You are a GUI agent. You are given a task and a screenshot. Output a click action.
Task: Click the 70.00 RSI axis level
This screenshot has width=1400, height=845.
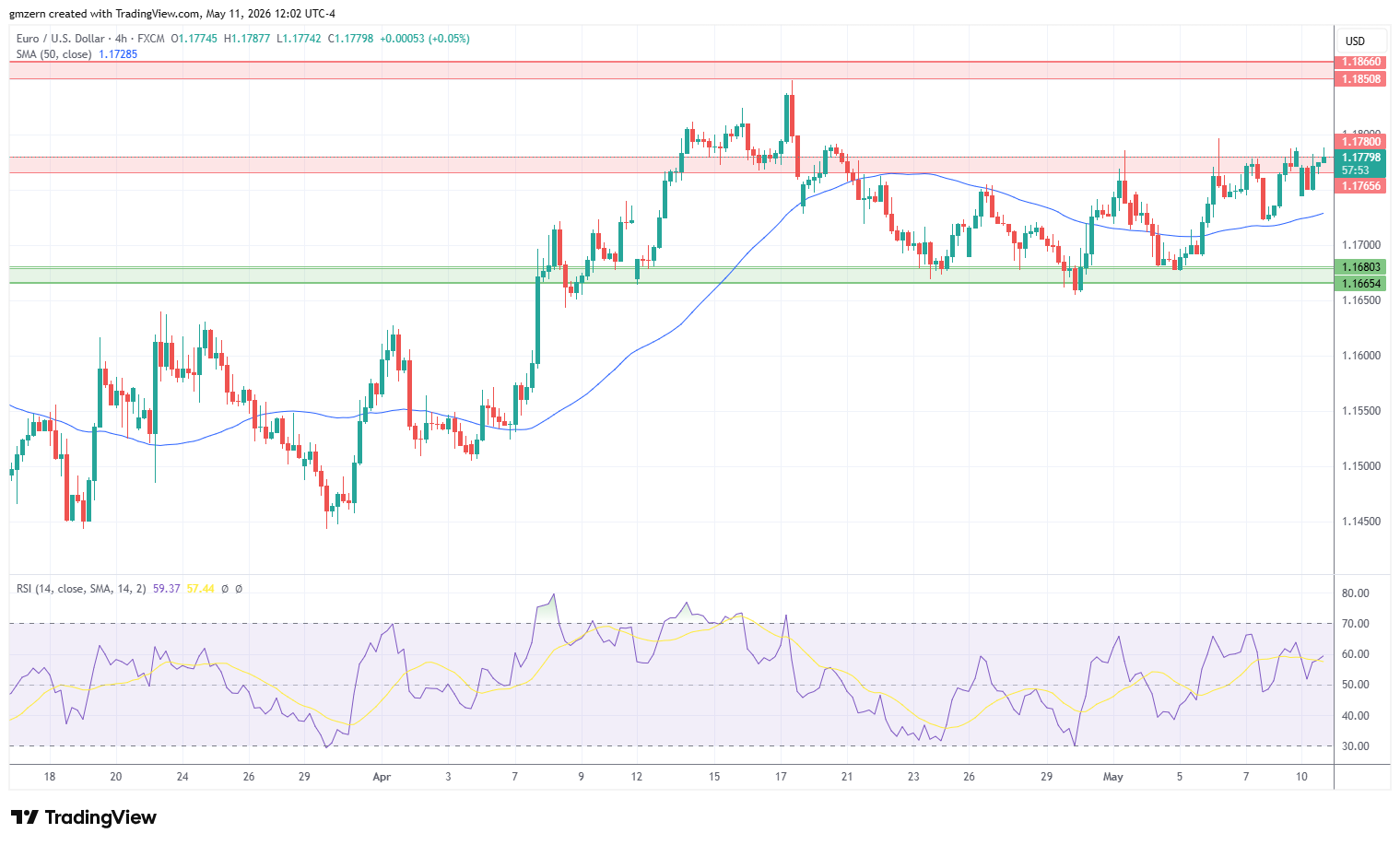point(1356,624)
